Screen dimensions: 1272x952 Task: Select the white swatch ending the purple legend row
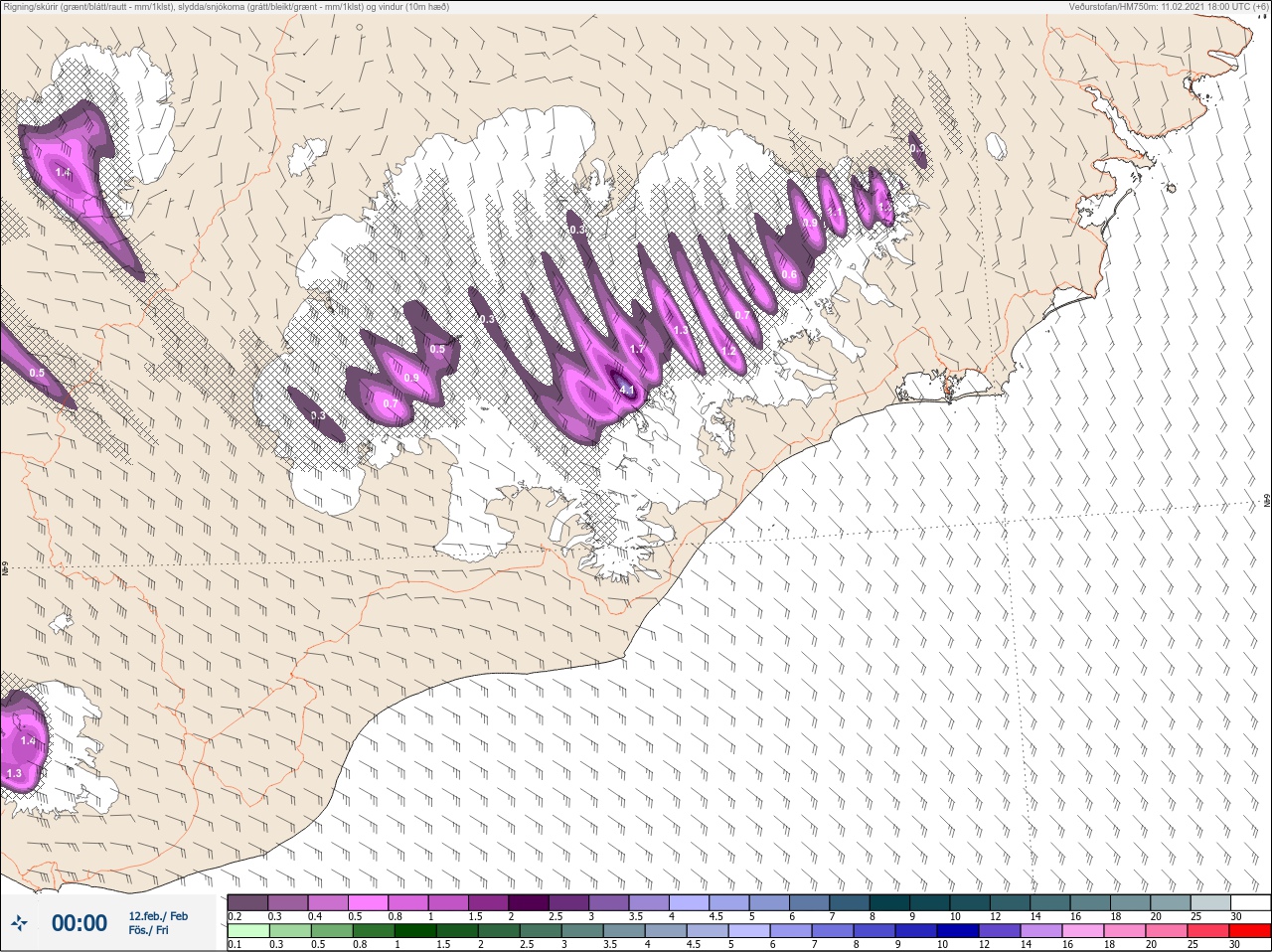[1250, 902]
